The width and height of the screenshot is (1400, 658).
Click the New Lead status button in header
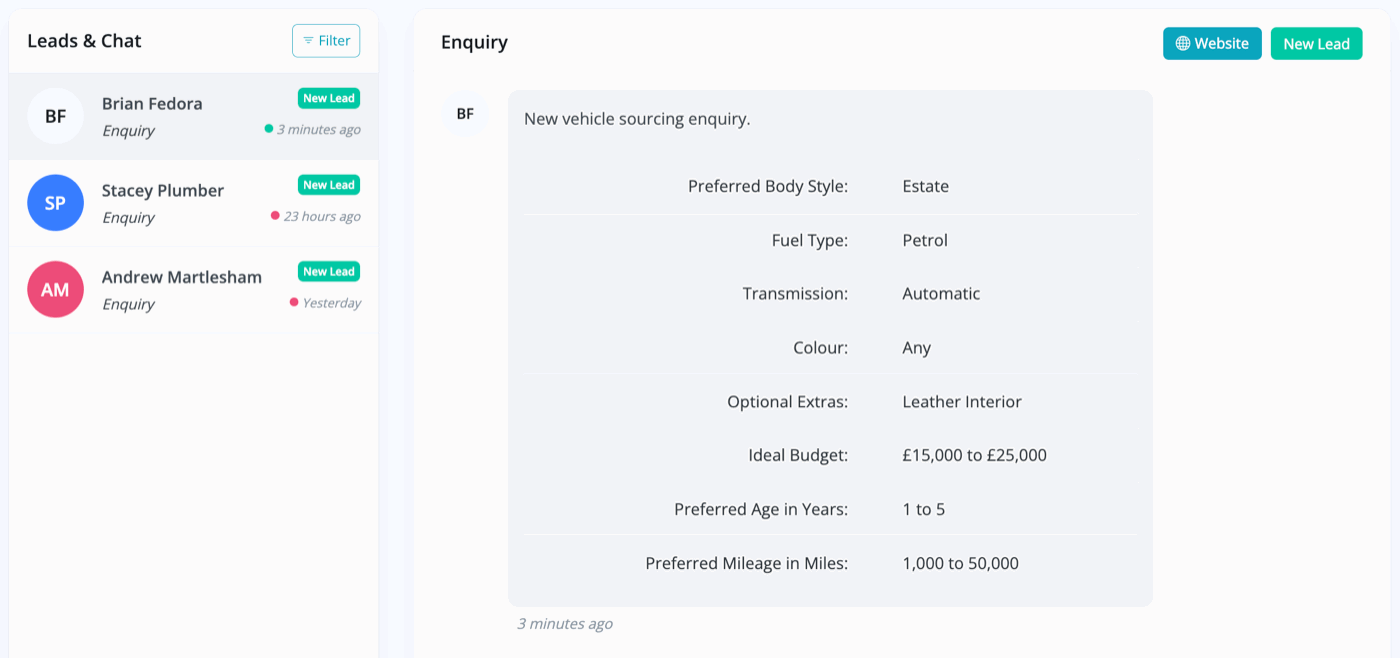(x=1316, y=44)
